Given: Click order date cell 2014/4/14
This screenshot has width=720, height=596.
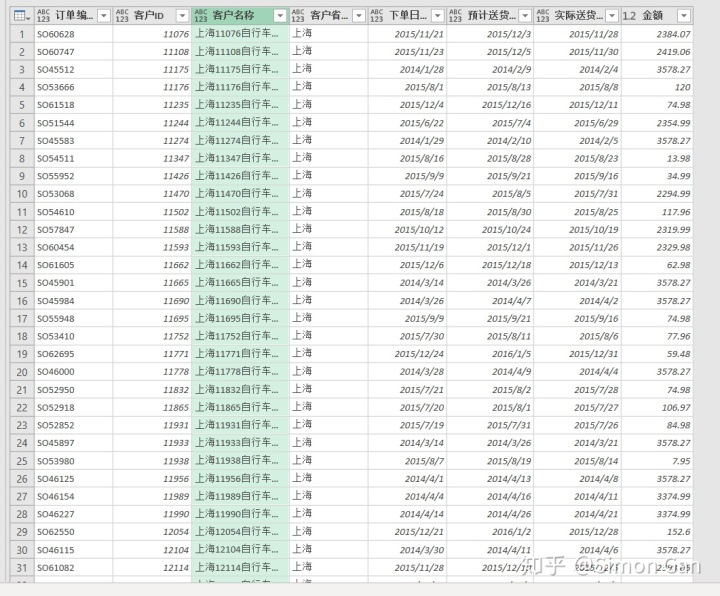Looking at the screenshot, I should (407, 514).
